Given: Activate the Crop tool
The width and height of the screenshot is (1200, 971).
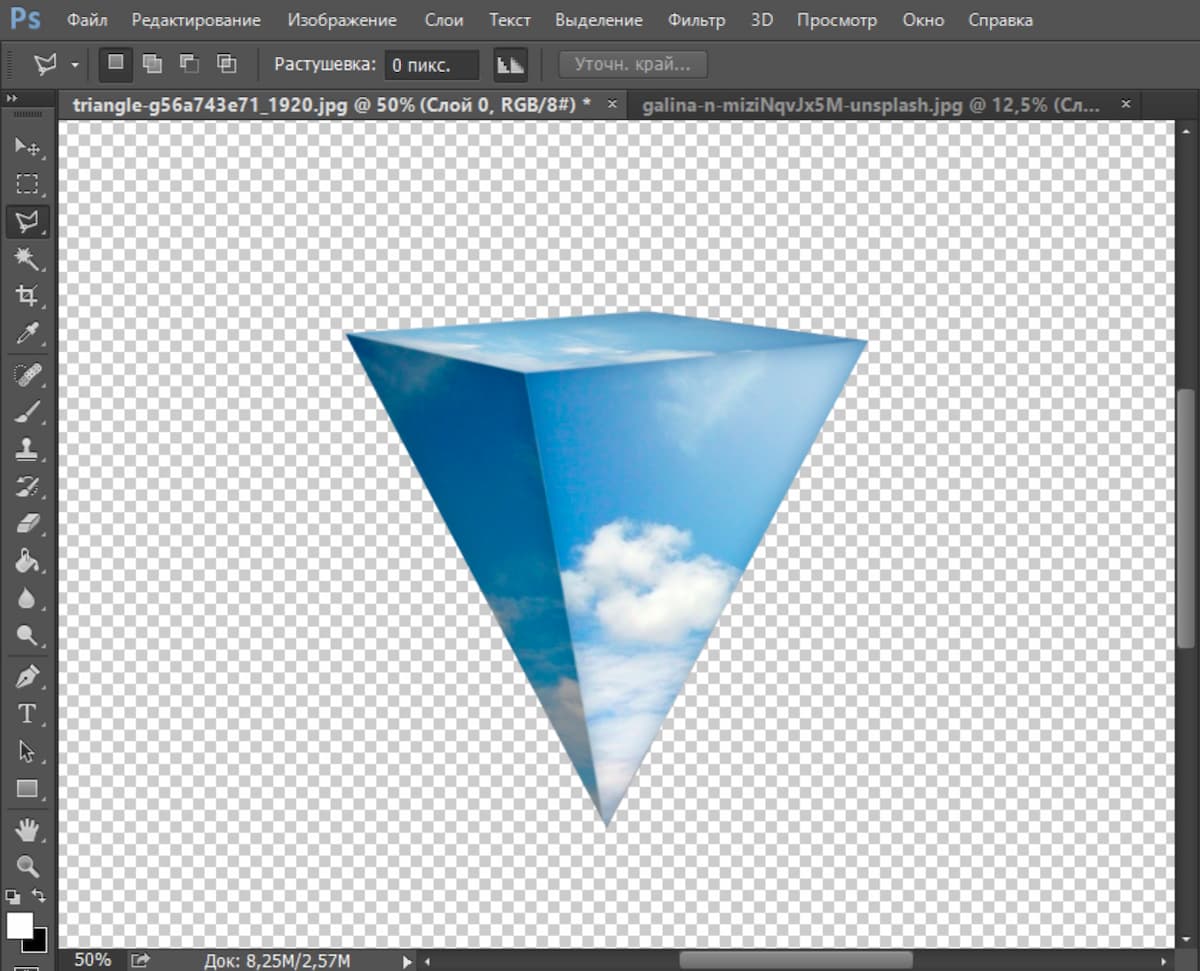Looking at the screenshot, I should click(x=27, y=295).
